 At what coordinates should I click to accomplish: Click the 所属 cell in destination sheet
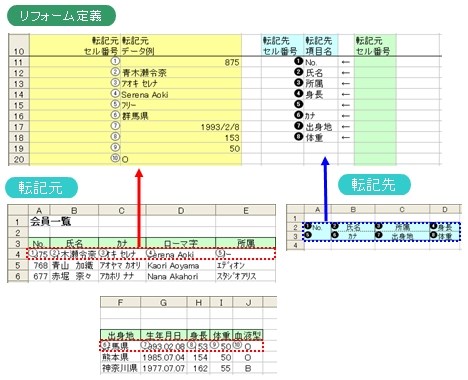402,227
